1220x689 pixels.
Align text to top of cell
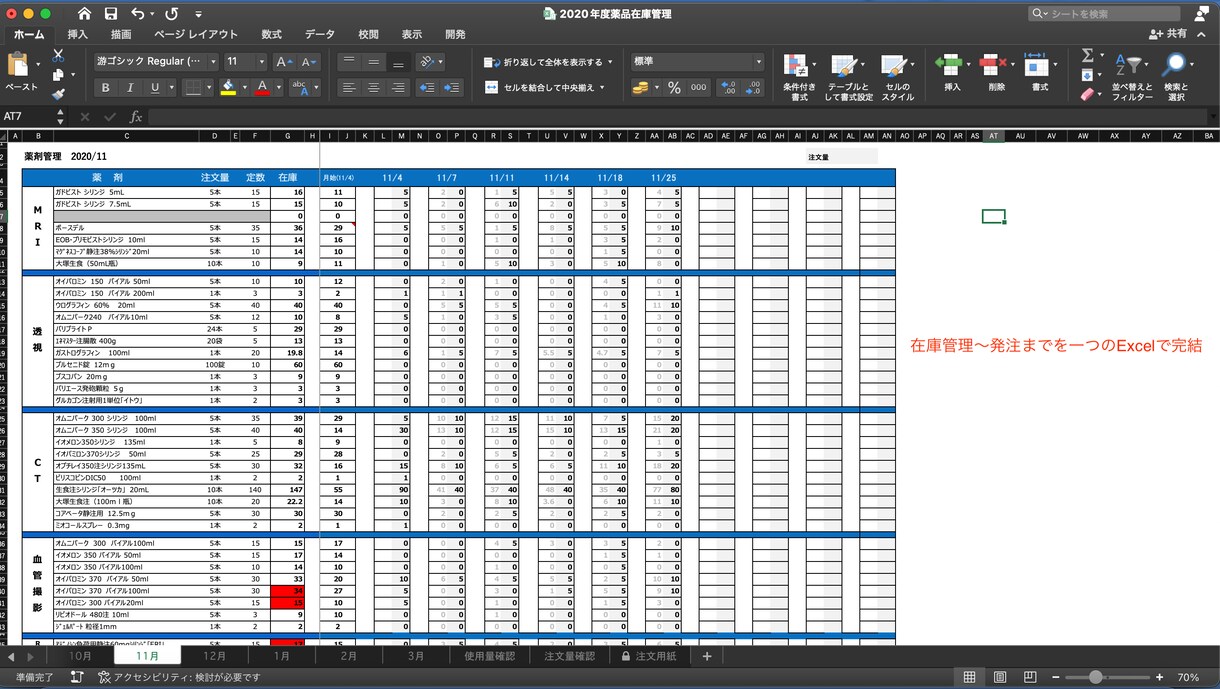(x=349, y=61)
